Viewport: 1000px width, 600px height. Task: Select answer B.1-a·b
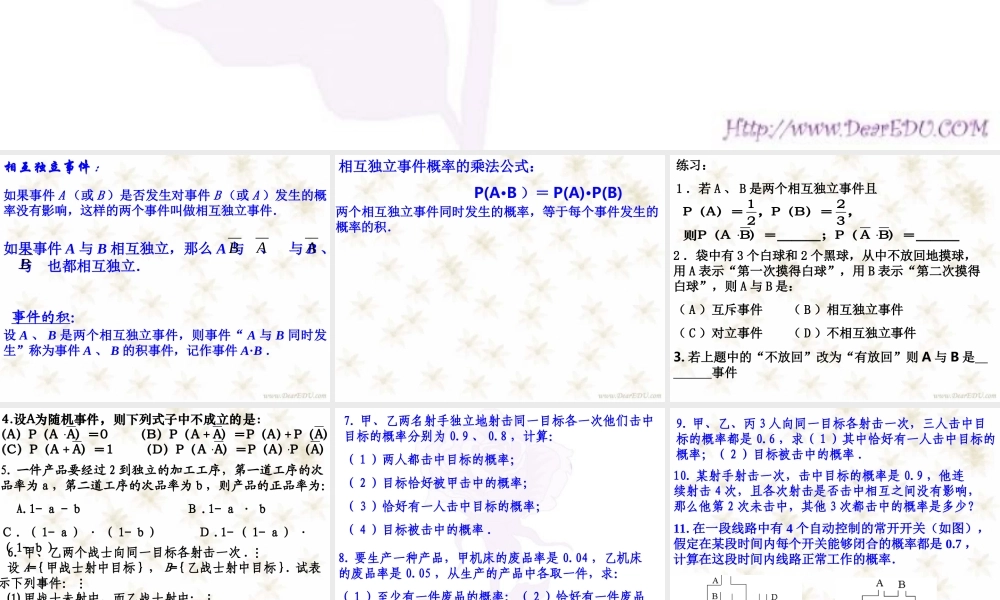227,509
